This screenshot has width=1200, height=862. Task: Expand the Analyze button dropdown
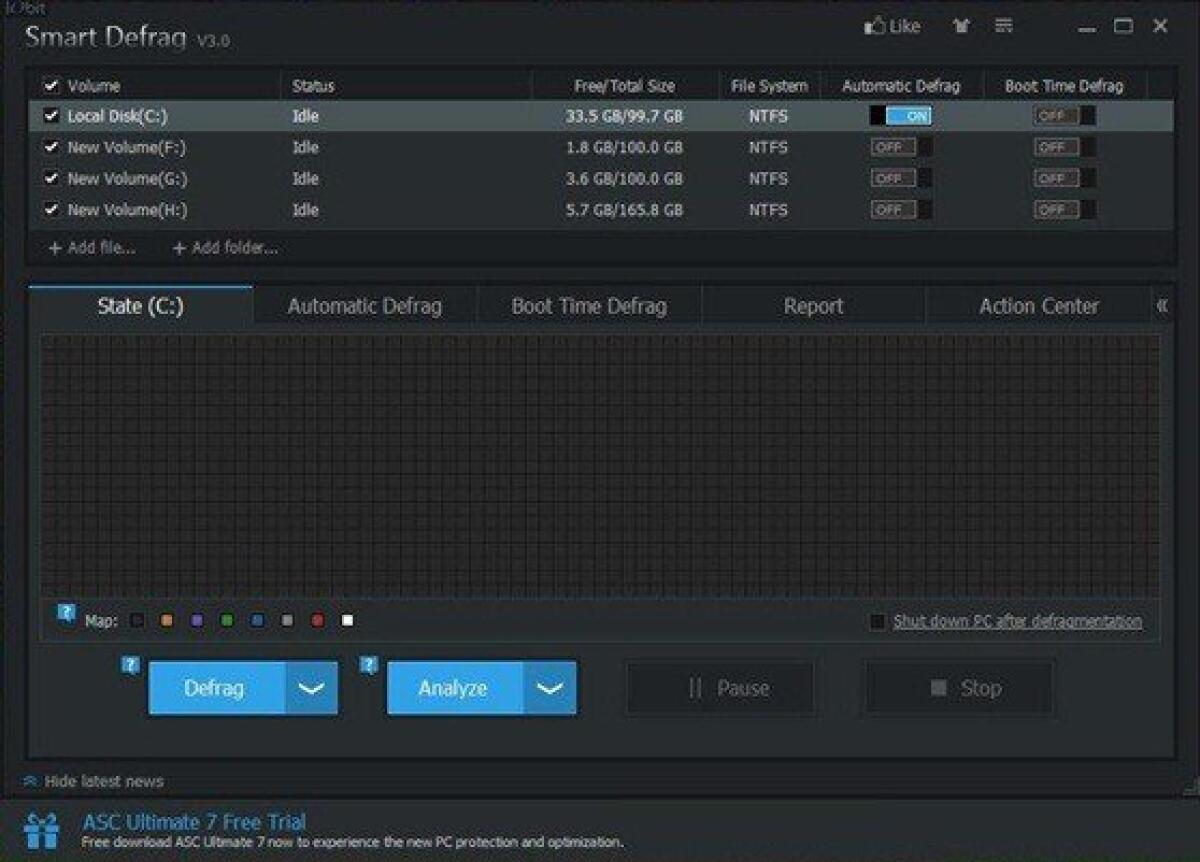pos(551,687)
